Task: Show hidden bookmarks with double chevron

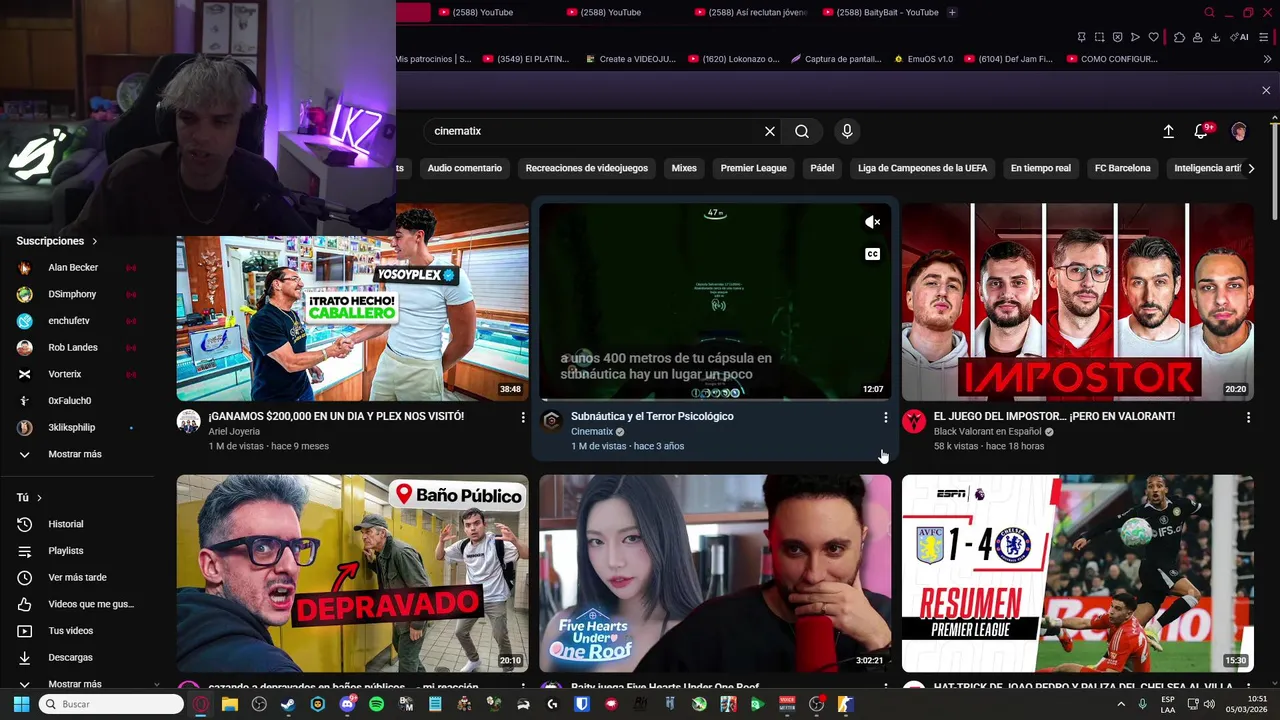Action: (1267, 59)
